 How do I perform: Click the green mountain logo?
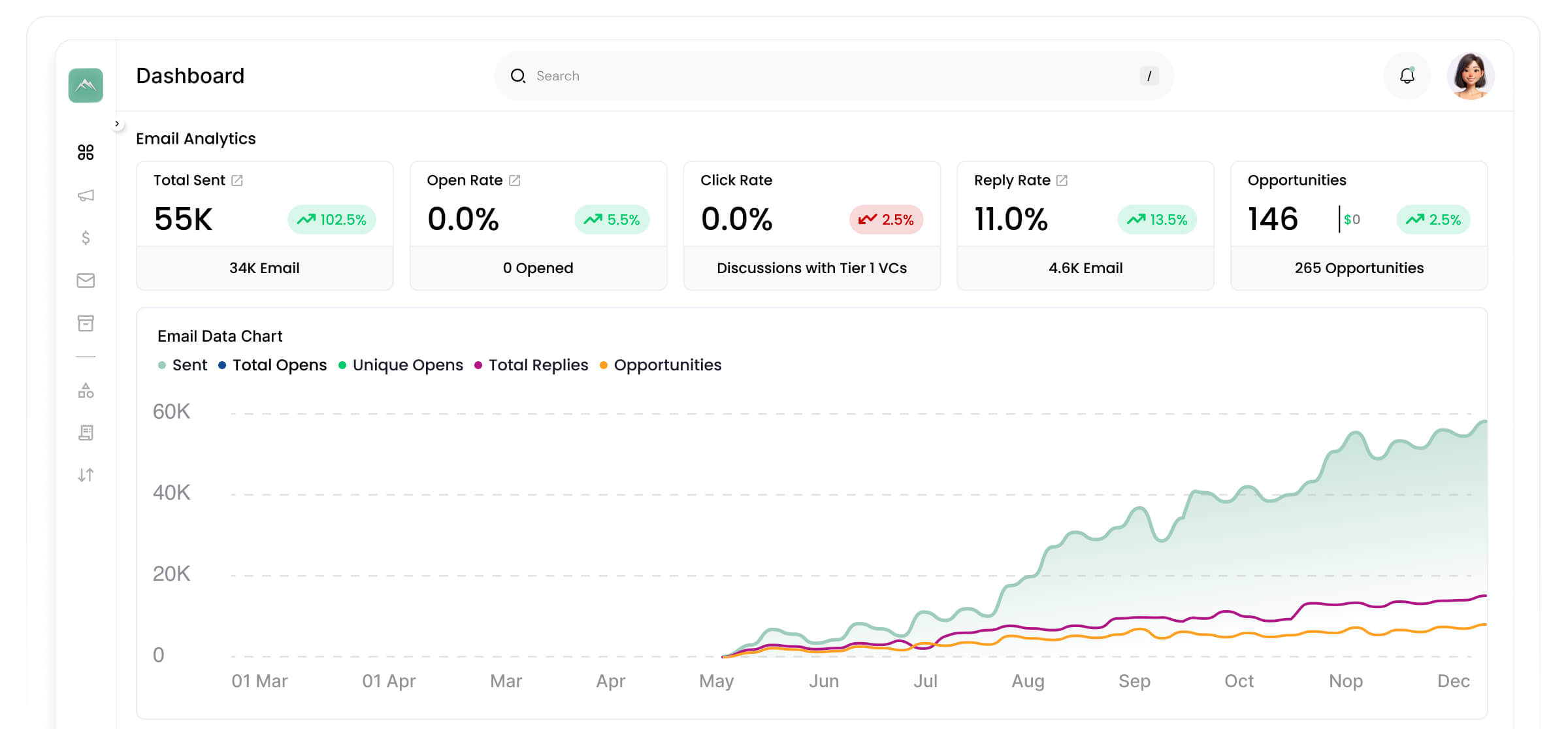click(86, 85)
